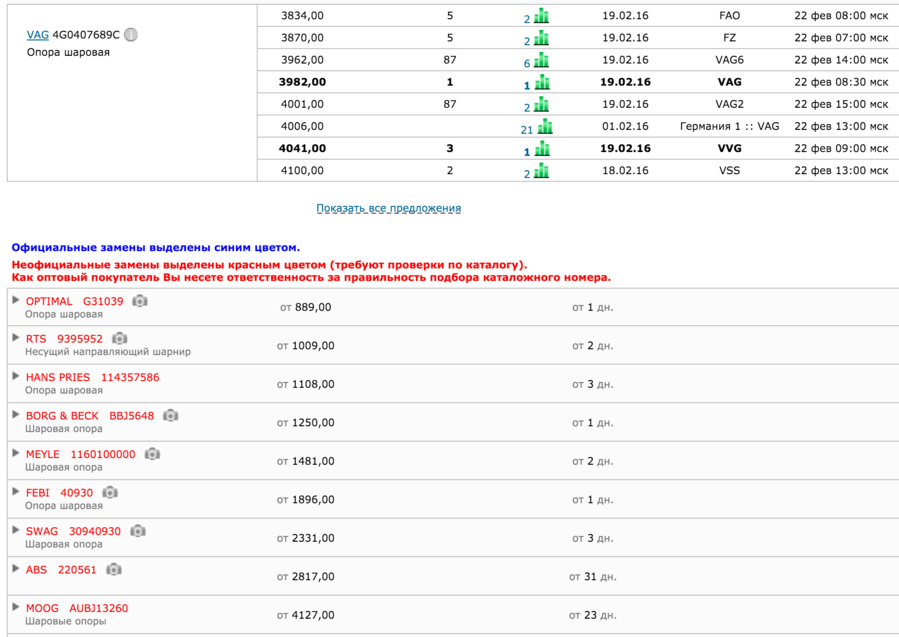View photo of SWAG 30940930
The height and width of the screenshot is (637, 899).
coord(138,531)
